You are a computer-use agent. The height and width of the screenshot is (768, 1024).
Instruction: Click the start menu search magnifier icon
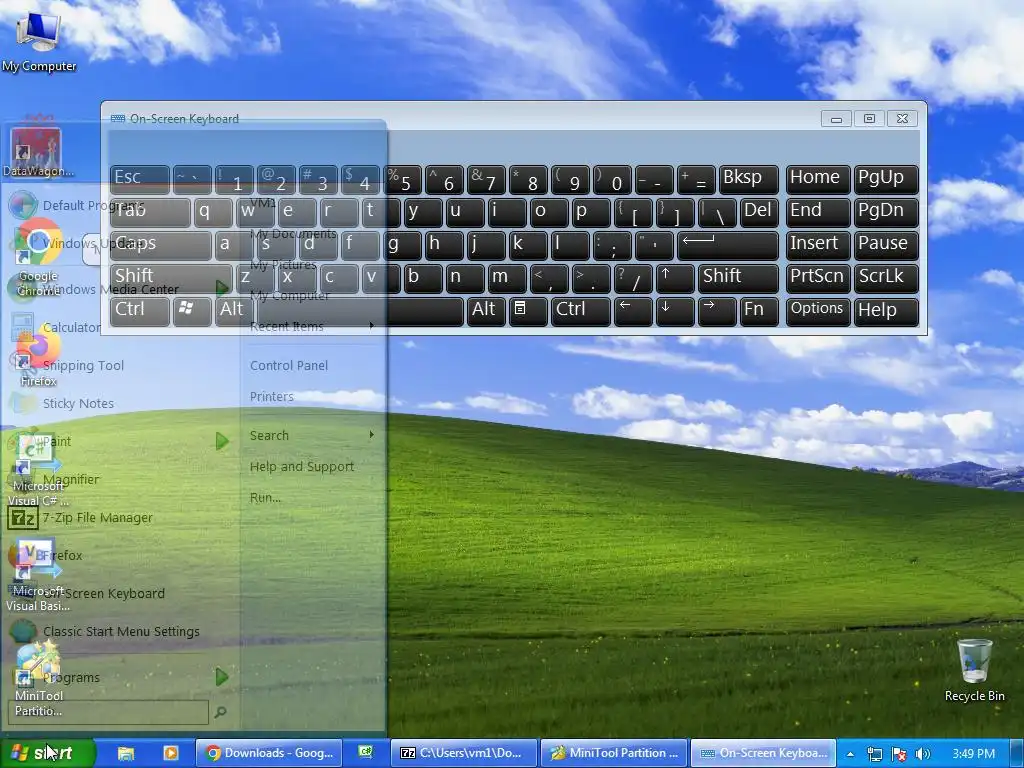(x=221, y=712)
